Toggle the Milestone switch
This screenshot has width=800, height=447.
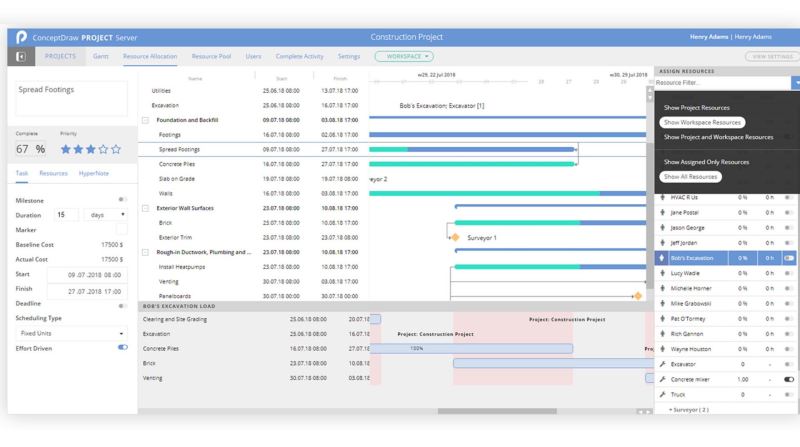point(122,200)
